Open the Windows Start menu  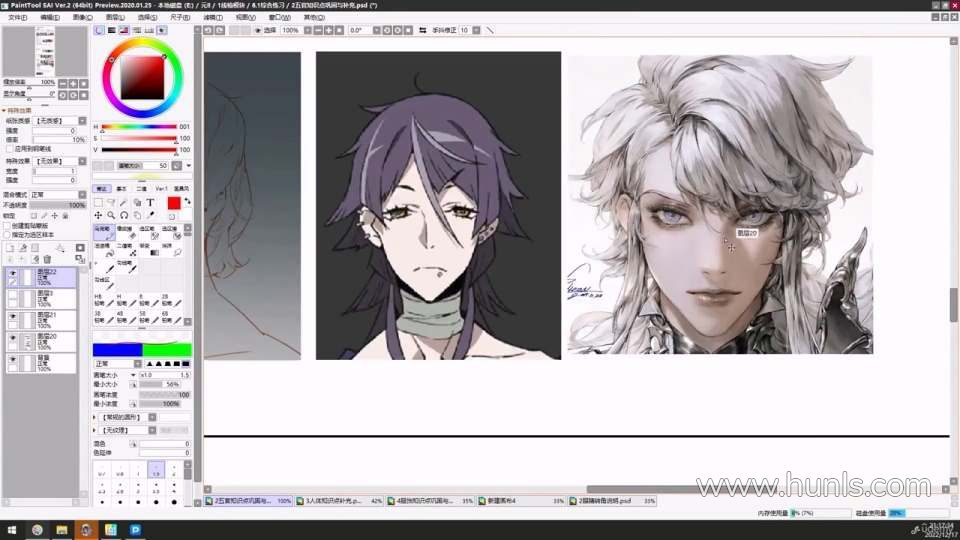(12, 530)
